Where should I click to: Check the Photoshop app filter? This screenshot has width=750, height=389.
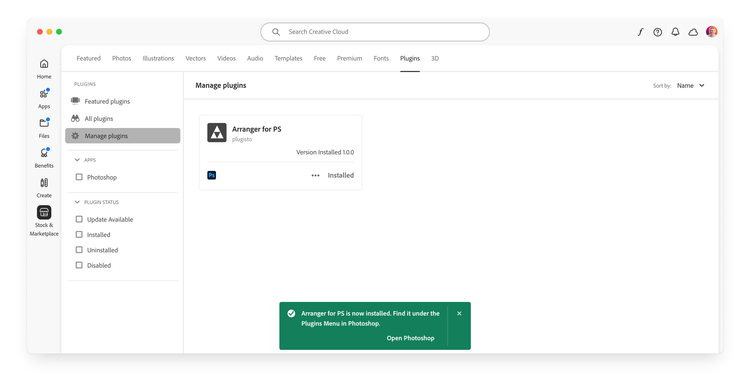point(79,177)
